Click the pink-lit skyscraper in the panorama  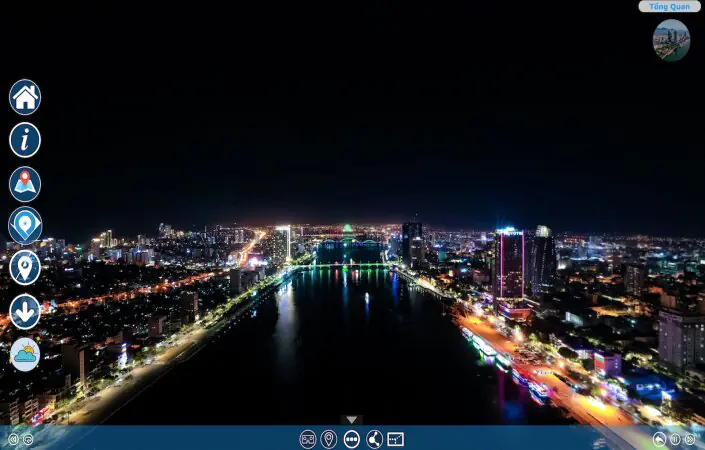pos(510,265)
